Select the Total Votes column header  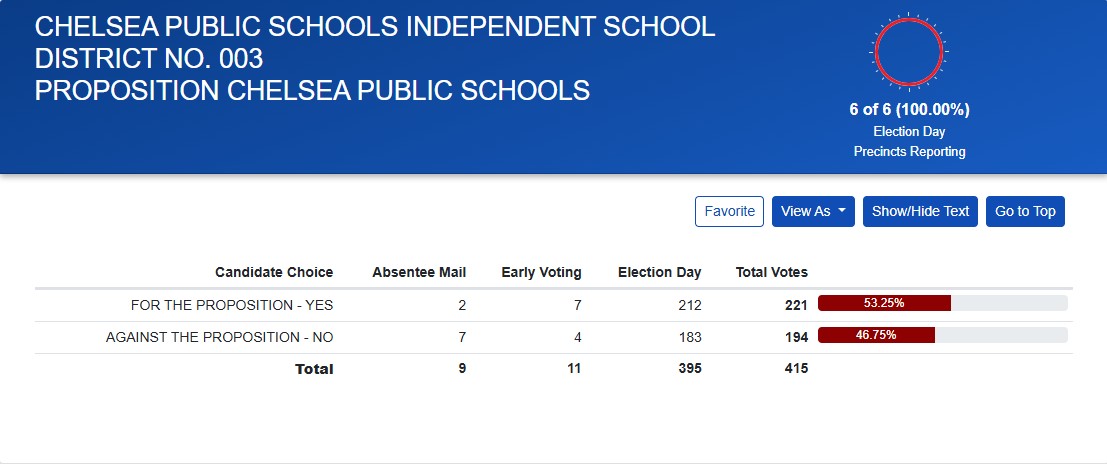tap(771, 272)
